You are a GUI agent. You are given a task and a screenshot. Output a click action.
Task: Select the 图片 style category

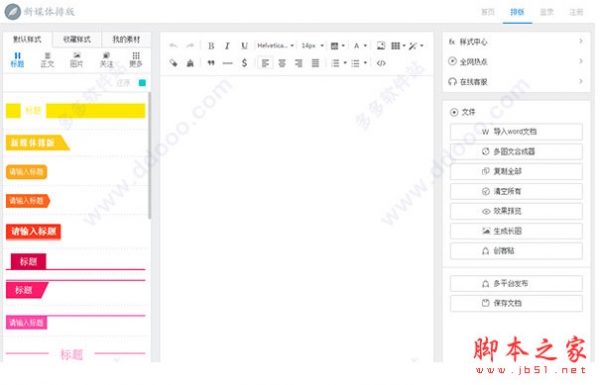coord(77,60)
